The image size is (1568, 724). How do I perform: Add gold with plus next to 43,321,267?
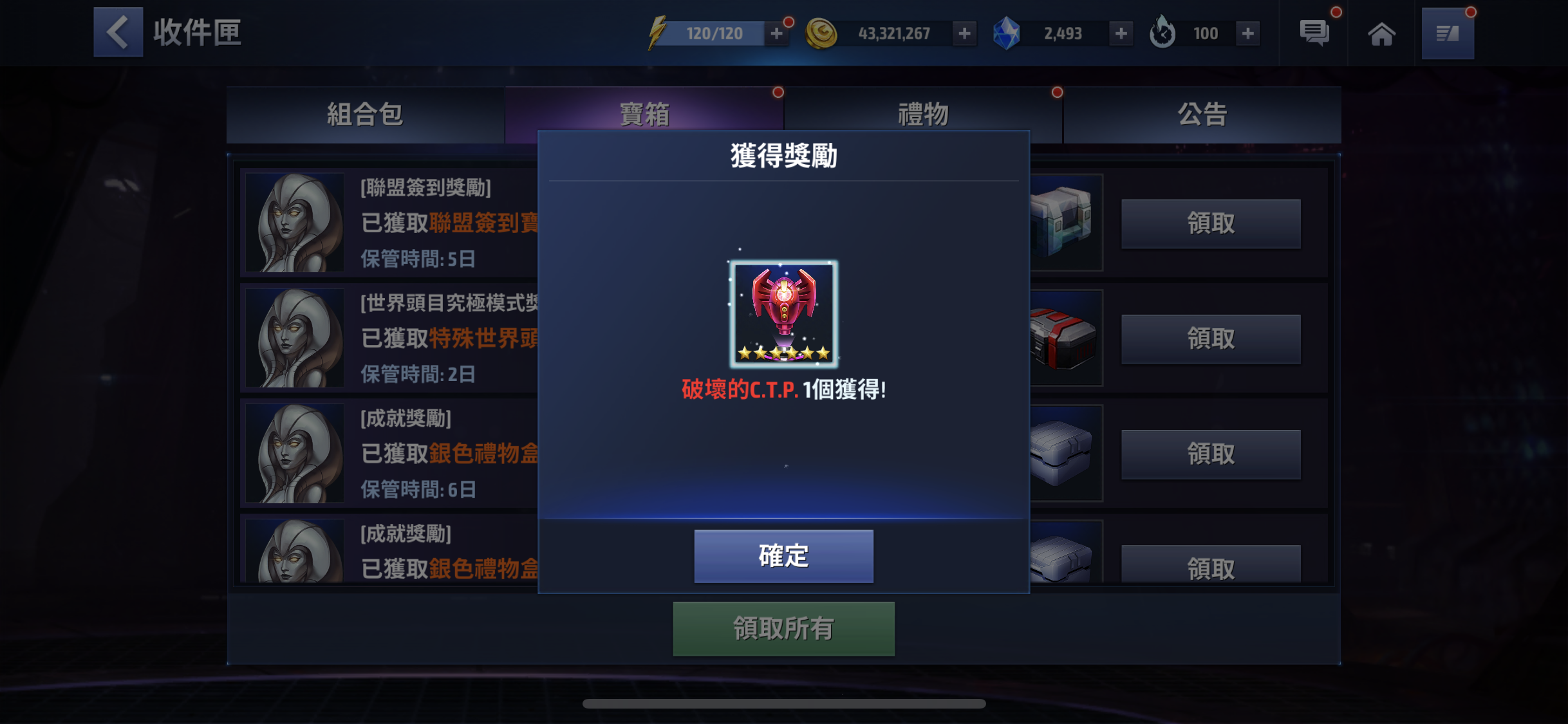(x=964, y=33)
